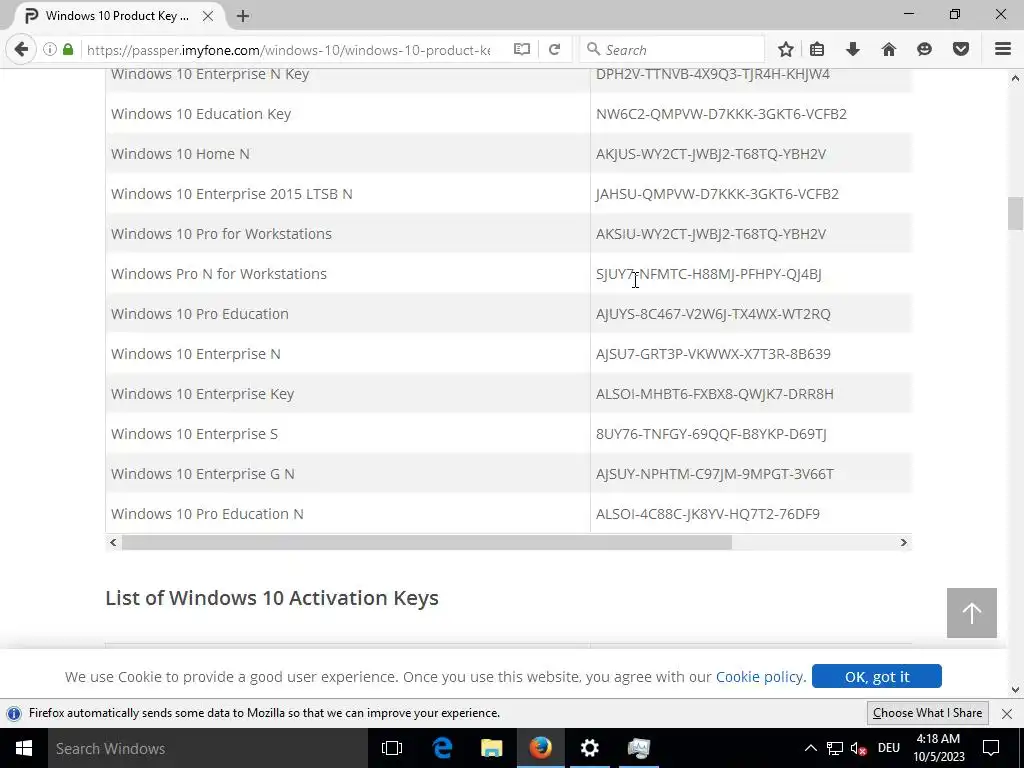Viewport: 1024px width, 768px height.
Task: Focus the Firefox Search box
Action: pyautogui.click(x=673, y=50)
